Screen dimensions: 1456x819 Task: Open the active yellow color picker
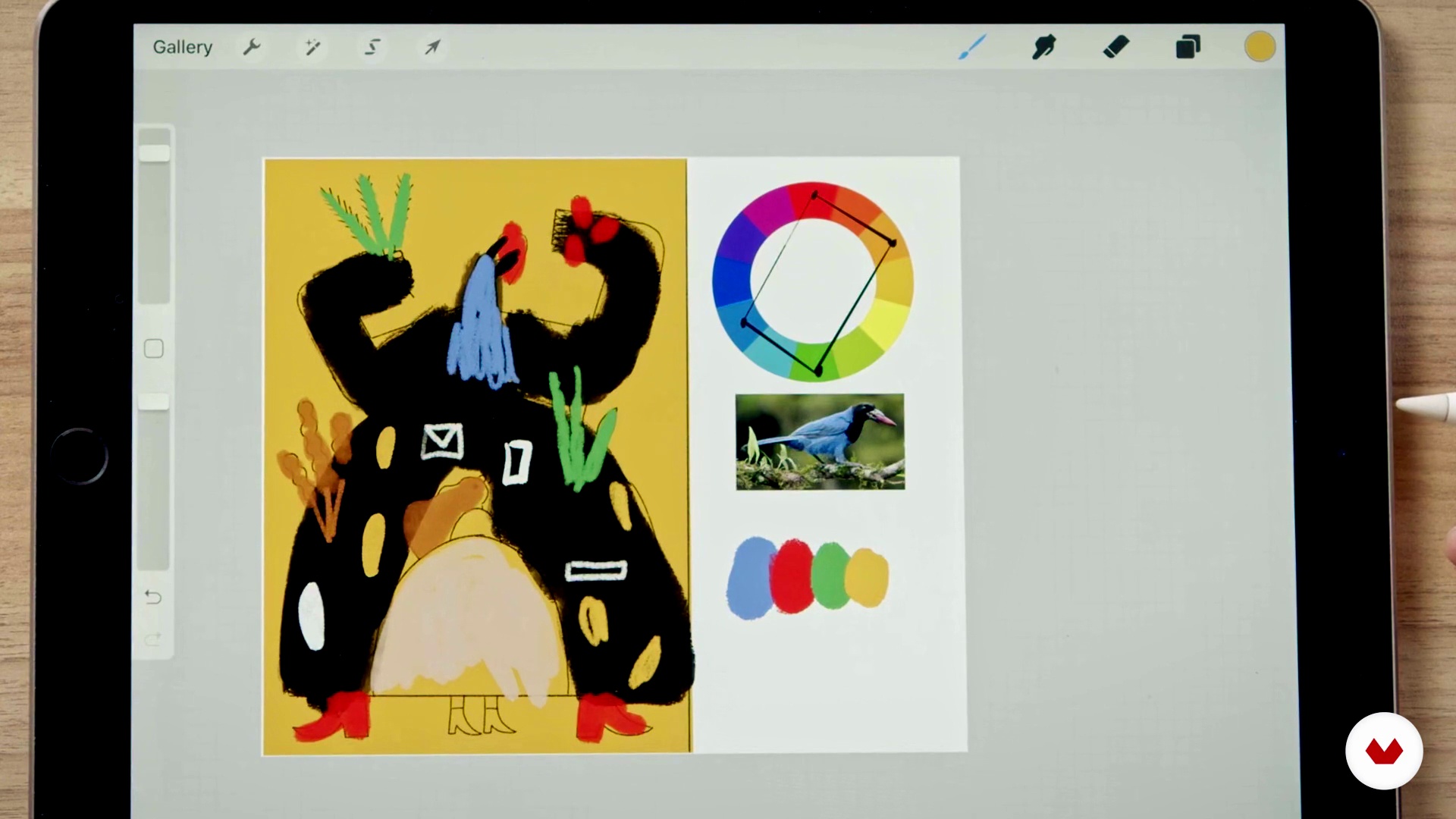pyautogui.click(x=1260, y=47)
